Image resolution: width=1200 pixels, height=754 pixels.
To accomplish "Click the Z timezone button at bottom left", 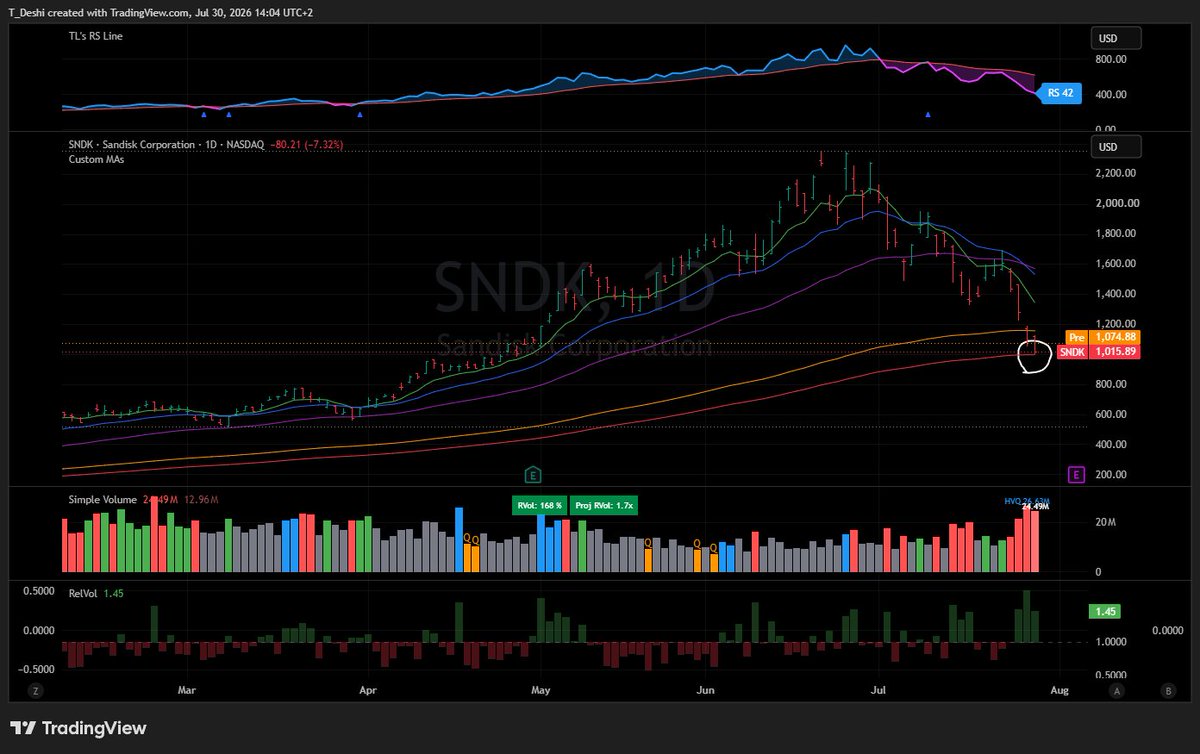I will (34, 690).
